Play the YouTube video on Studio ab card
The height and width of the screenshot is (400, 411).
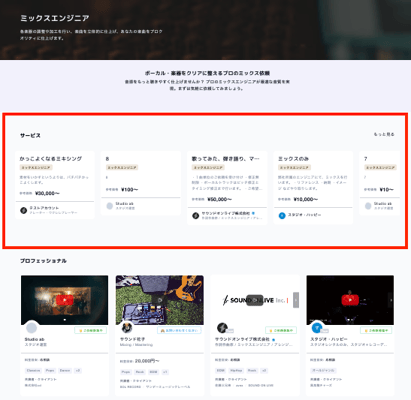click(x=65, y=300)
